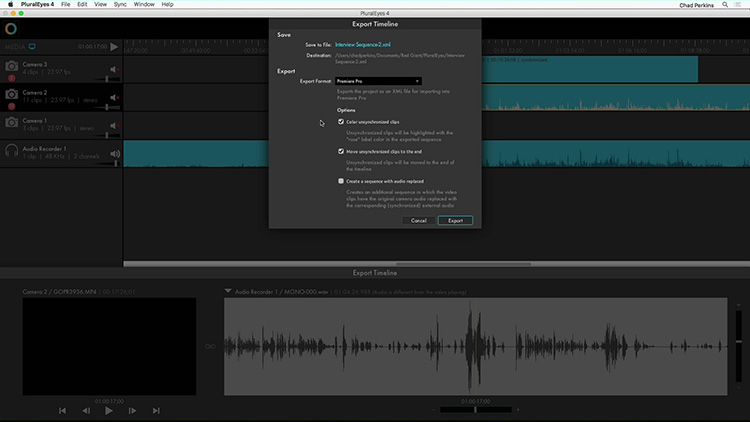Play the video preview
Viewport: 750px width, 422px height.
coord(109,411)
